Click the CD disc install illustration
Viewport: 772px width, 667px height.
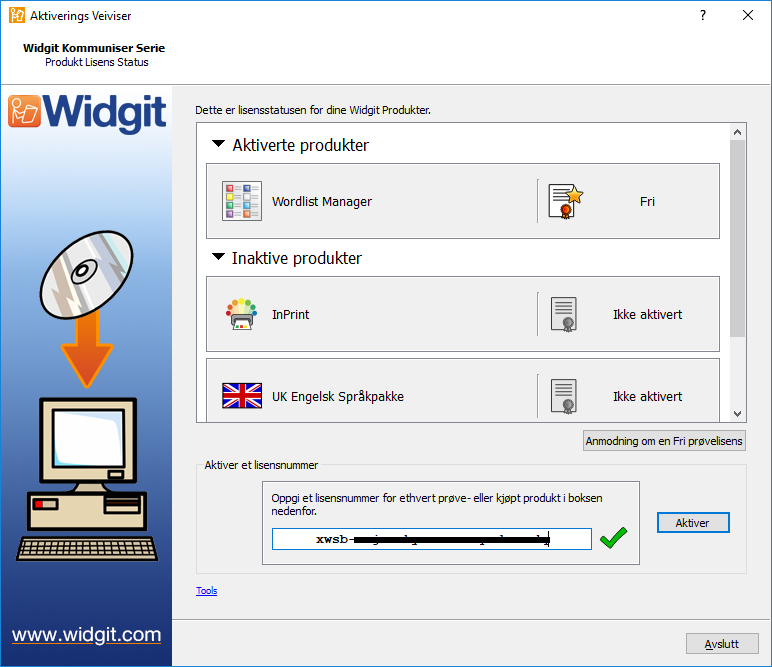(x=87, y=275)
